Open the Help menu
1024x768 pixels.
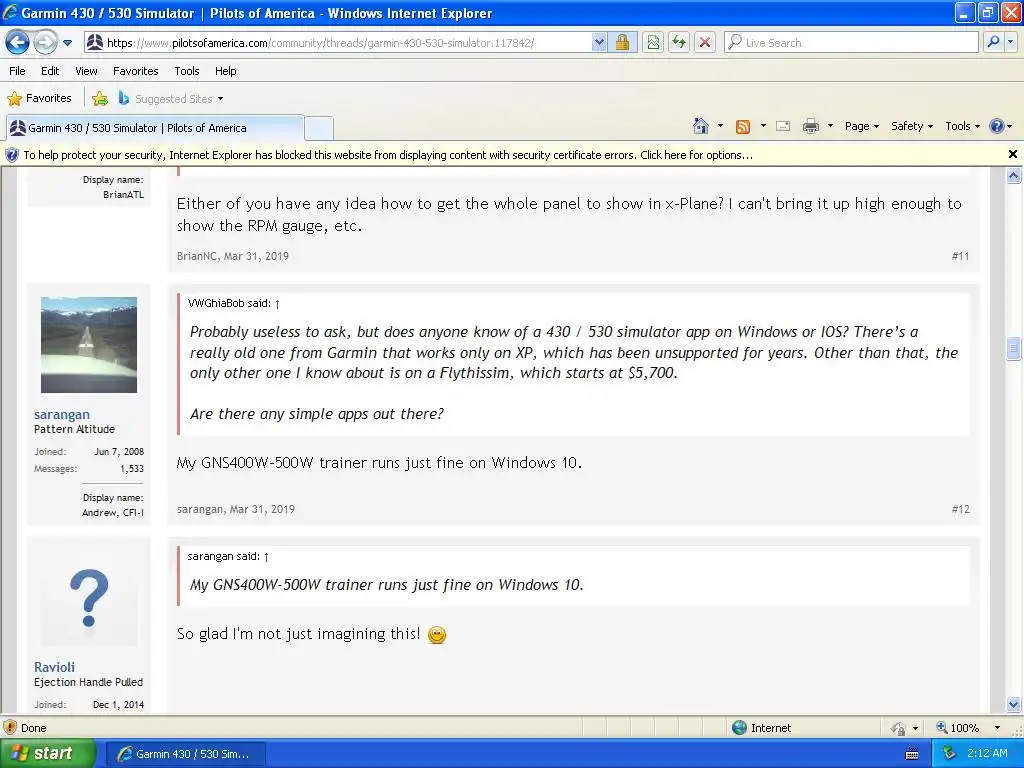pyautogui.click(x=225, y=71)
